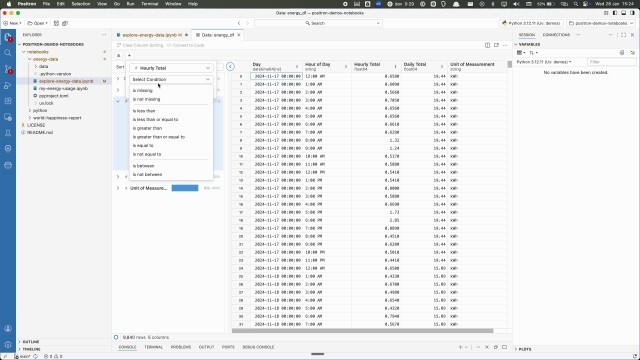Open the Run and Debug view
Viewport: 640px width, 360px height.
pyautogui.click(x=8, y=85)
